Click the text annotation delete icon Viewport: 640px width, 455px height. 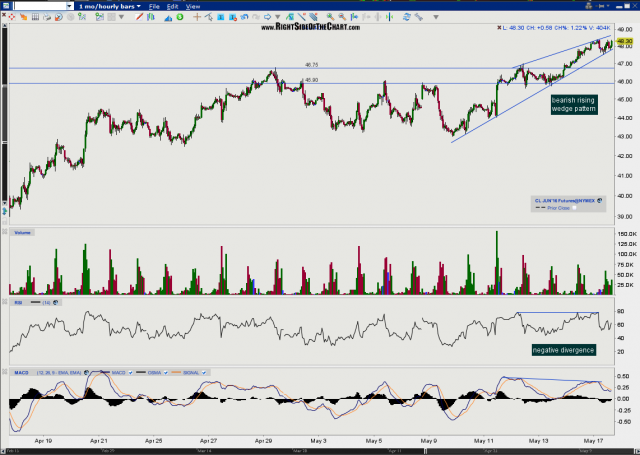233,17
